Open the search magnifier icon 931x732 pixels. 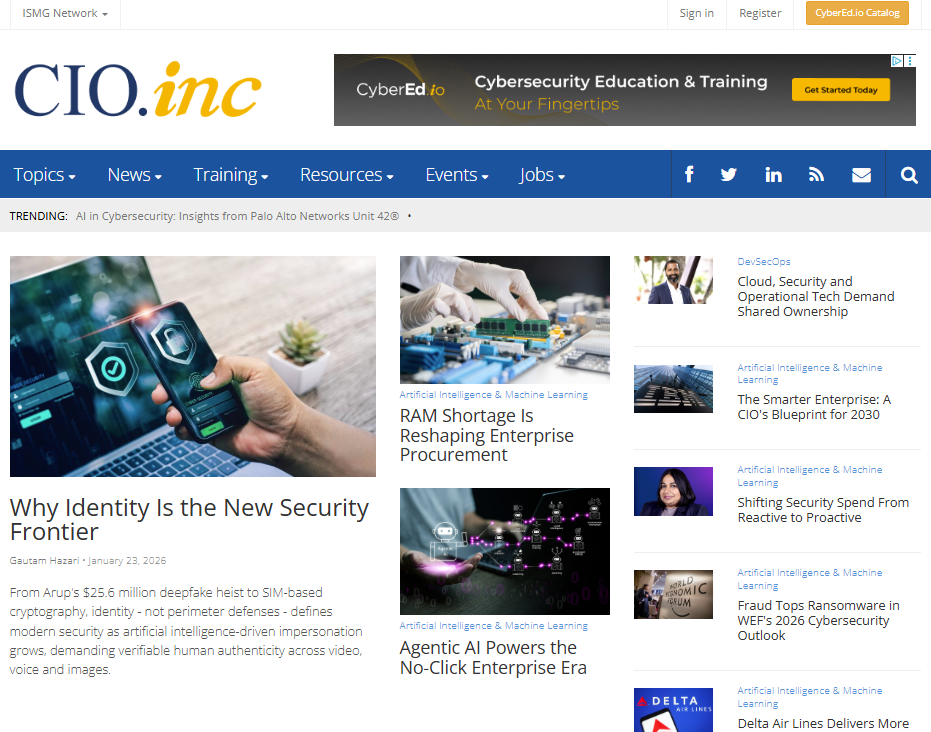click(x=908, y=175)
